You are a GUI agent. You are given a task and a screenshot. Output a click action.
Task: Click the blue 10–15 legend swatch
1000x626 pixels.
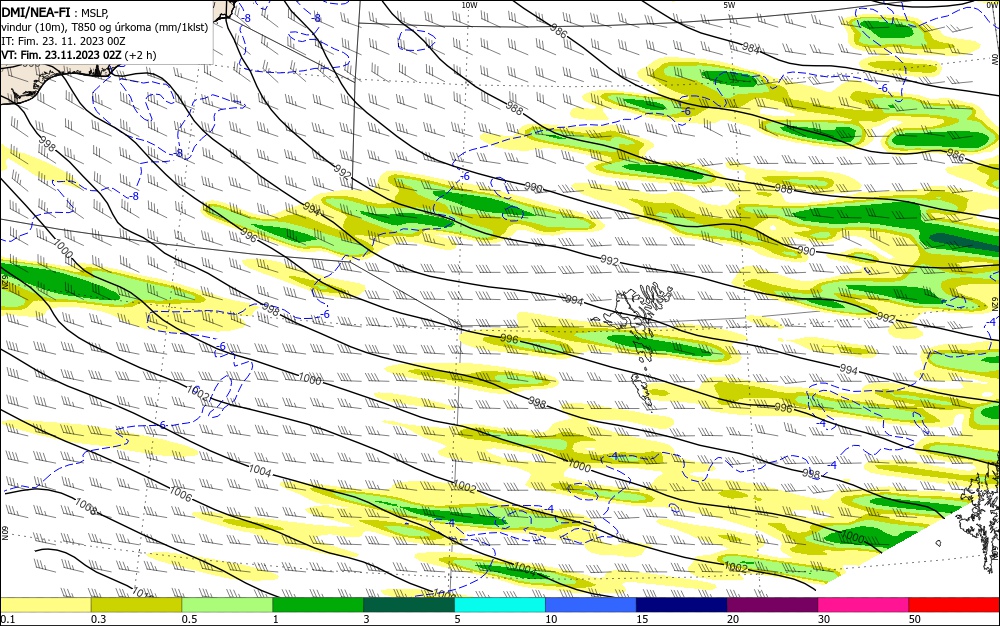pyautogui.click(x=591, y=605)
